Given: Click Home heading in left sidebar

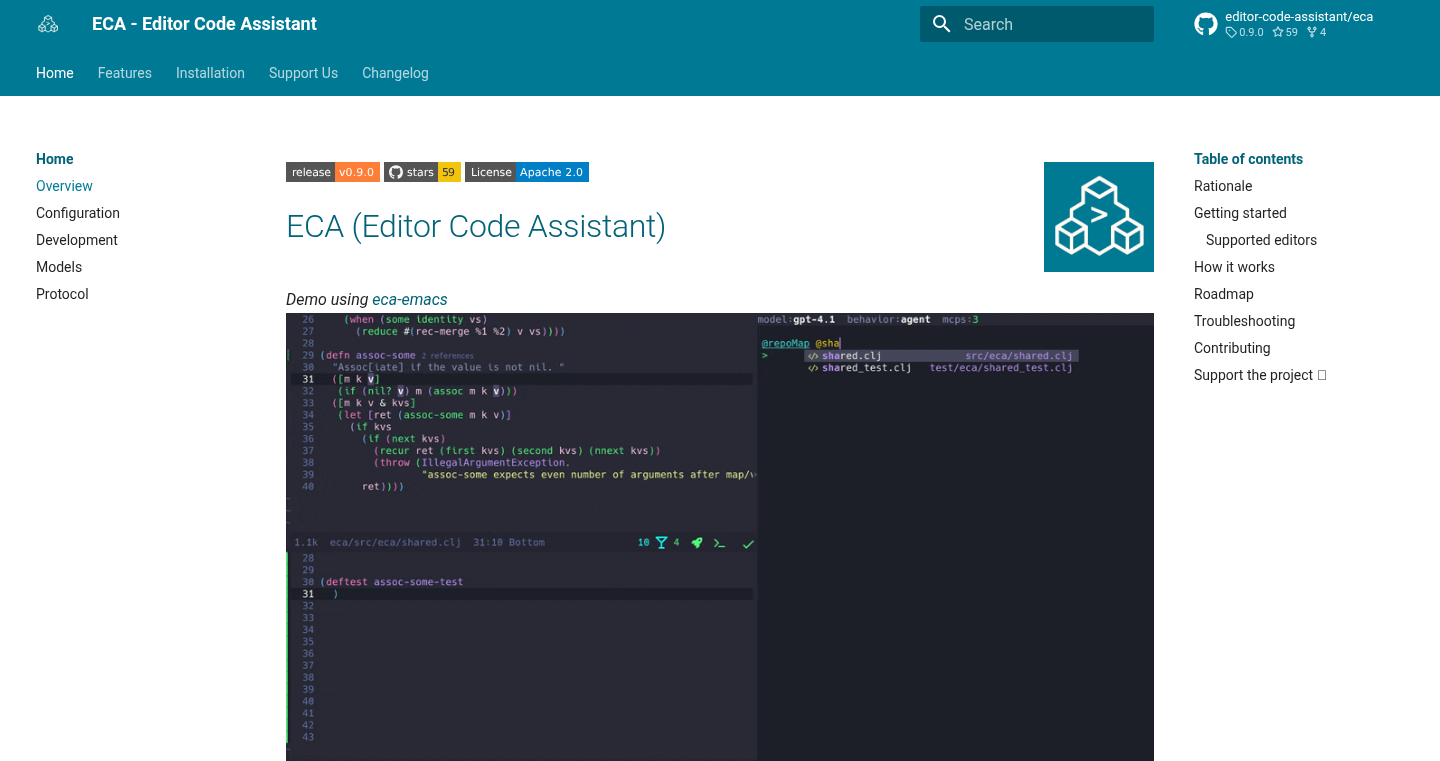Looking at the screenshot, I should pyautogui.click(x=55, y=159).
